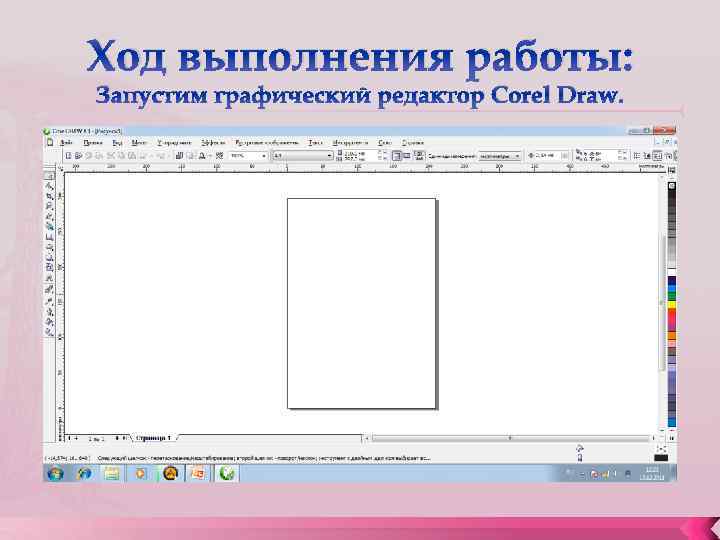Select the Smart Fill tool
This screenshot has height=540, width=720.
(x=49, y=226)
